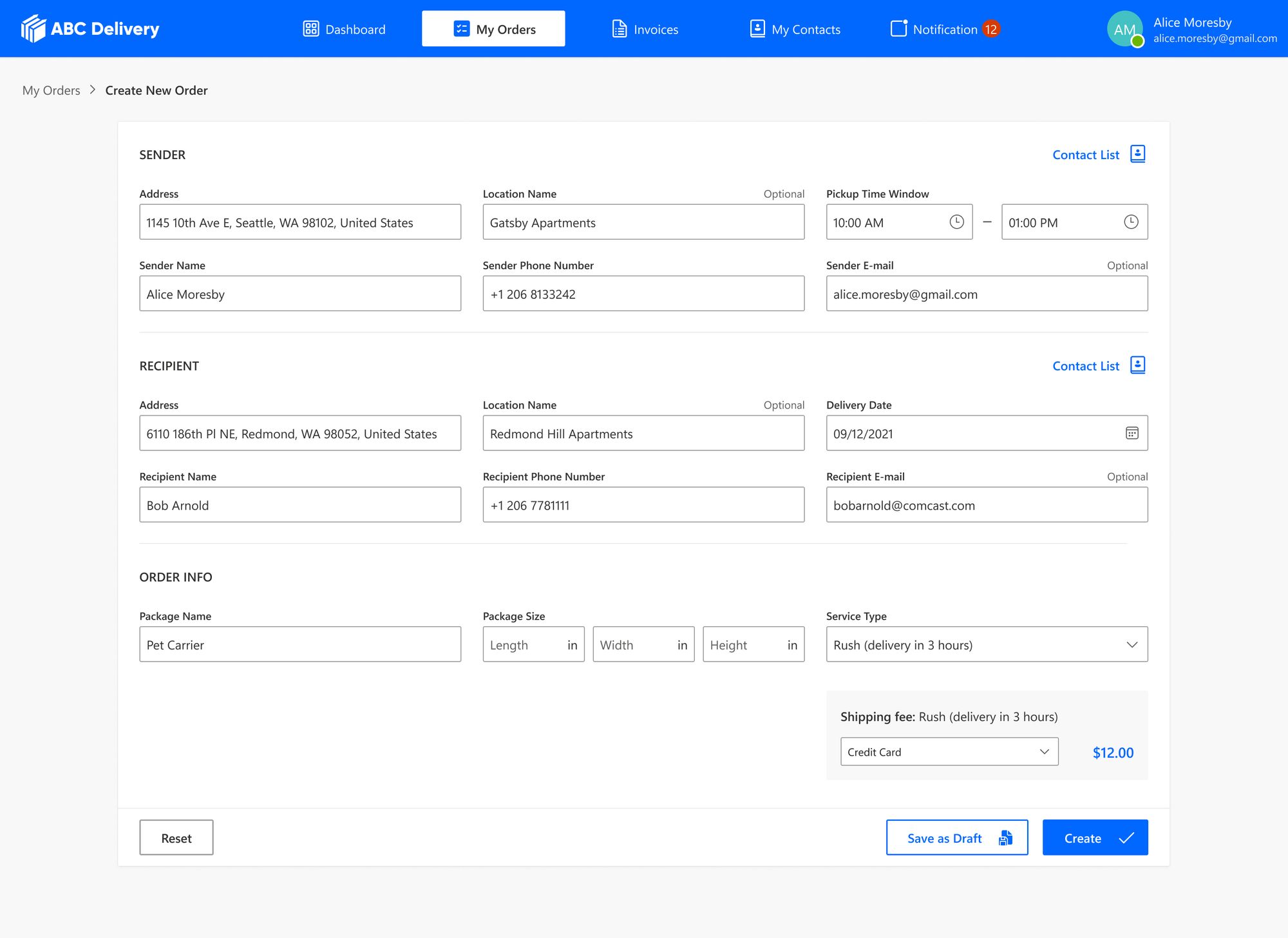Click the ABC Delivery logo

click(89, 28)
